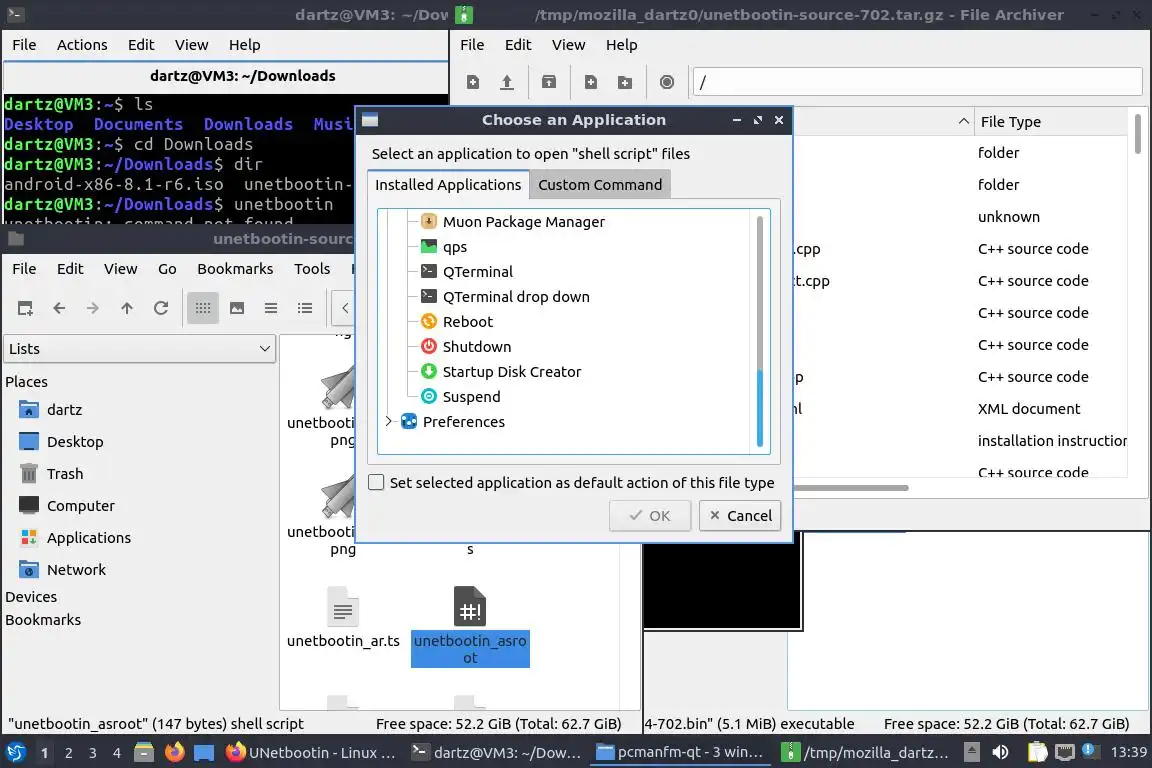The width and height of the screenshot is (1152, 768).
Task: Click the sort arrow beside File Type column
Action: point(964,122)
